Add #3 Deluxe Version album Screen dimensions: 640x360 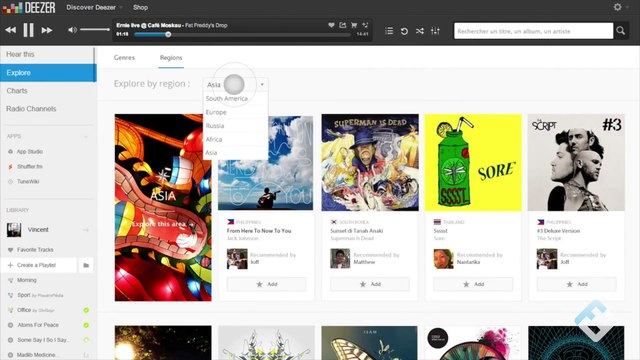point(576,284)
